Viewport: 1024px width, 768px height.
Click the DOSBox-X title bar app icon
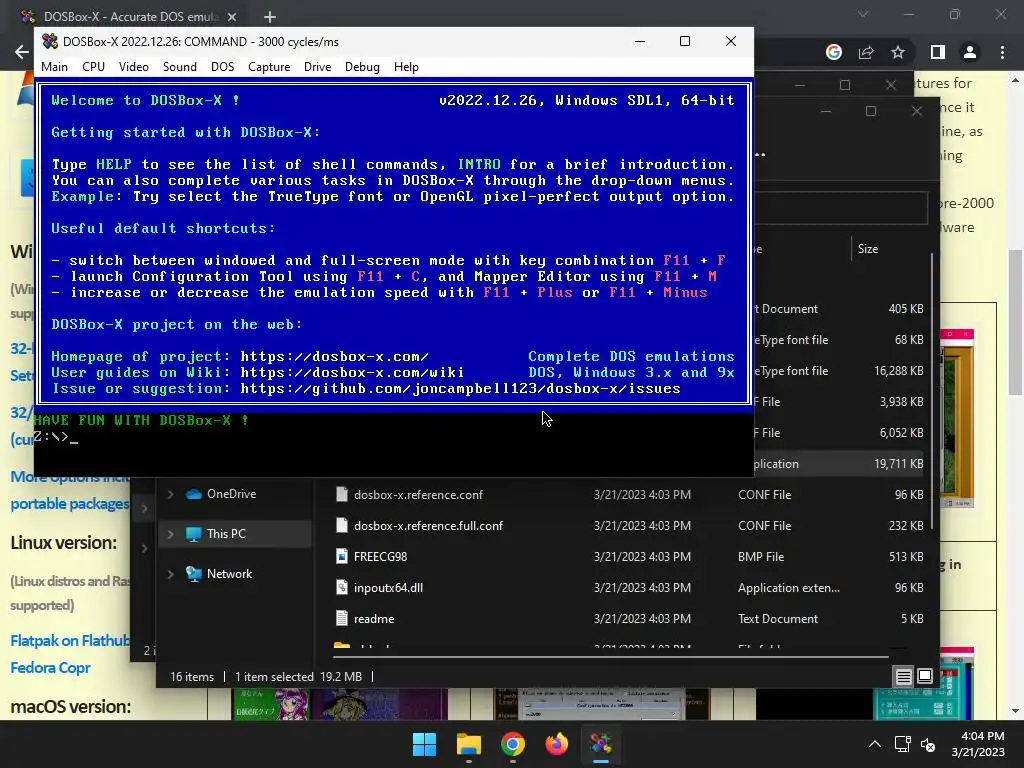click(50, 41)
